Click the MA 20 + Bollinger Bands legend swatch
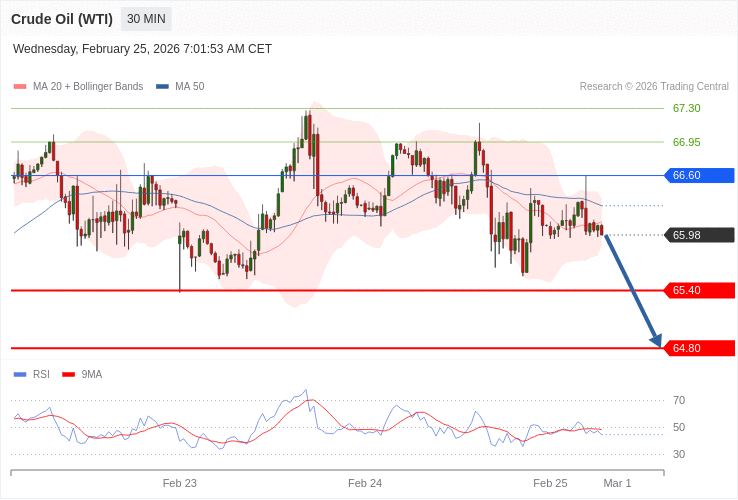Image resolution: width=738 pixels, height=500 pixels. coord(20,87)
